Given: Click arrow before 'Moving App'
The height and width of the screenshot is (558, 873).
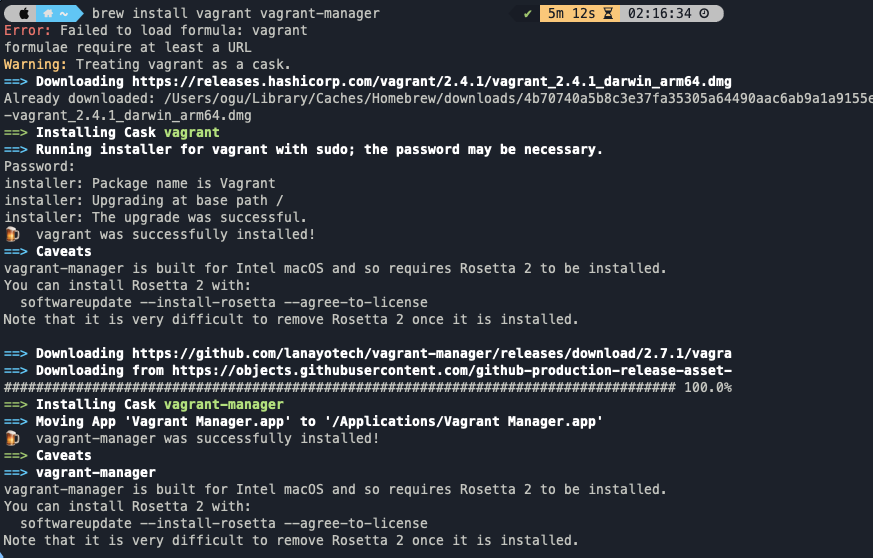Looking at the screenshot, I should point(16,422).
